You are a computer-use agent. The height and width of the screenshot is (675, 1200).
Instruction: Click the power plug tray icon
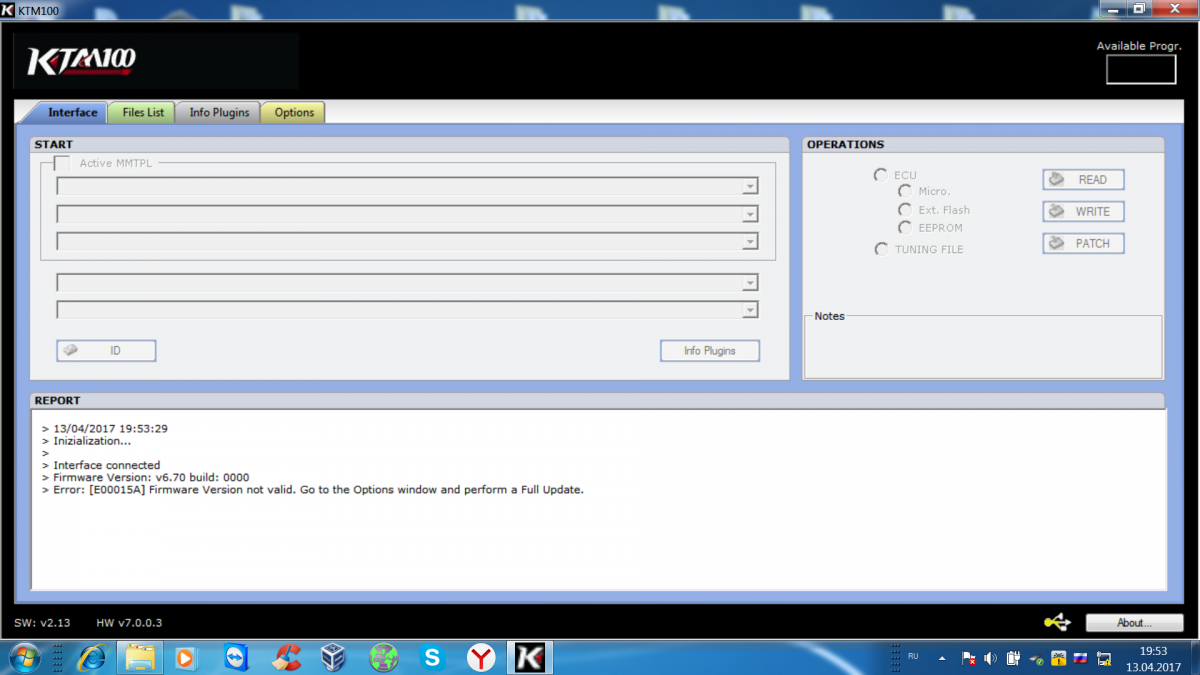[x=1013, y=658]
